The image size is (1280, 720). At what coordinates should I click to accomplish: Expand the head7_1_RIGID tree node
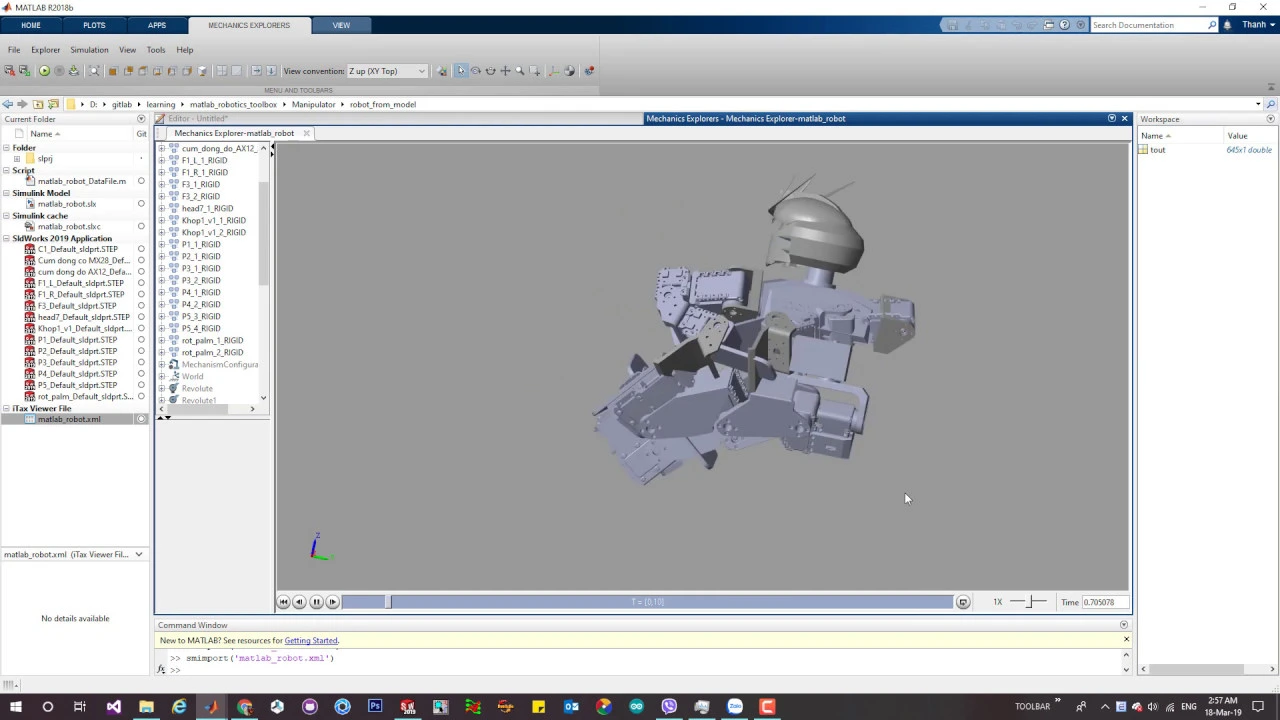162,208
